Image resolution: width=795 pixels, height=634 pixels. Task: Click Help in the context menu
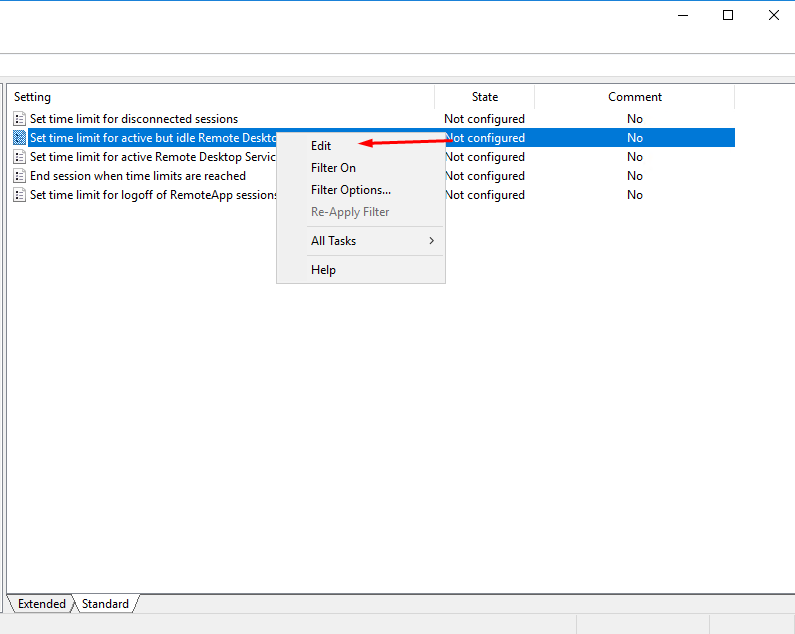point(323,270)
